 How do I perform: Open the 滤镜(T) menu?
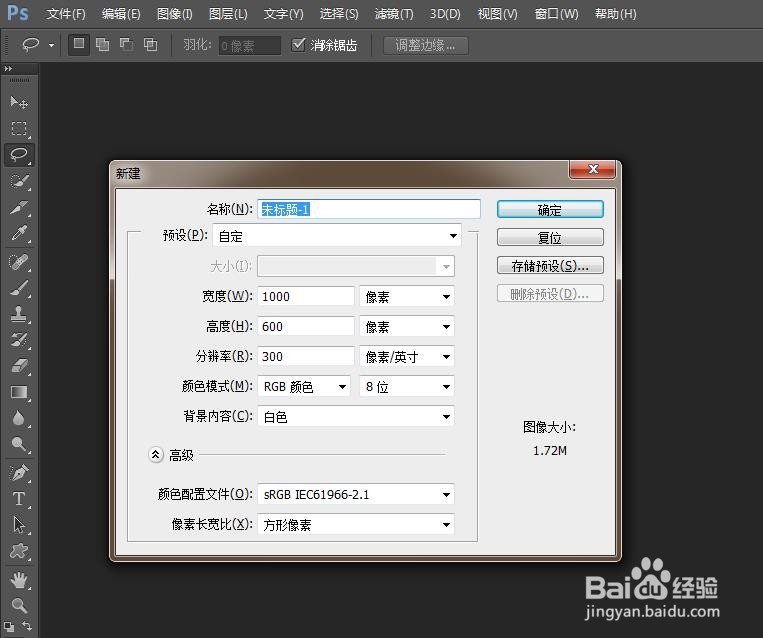pyautogui.click(x=394, y=14)
